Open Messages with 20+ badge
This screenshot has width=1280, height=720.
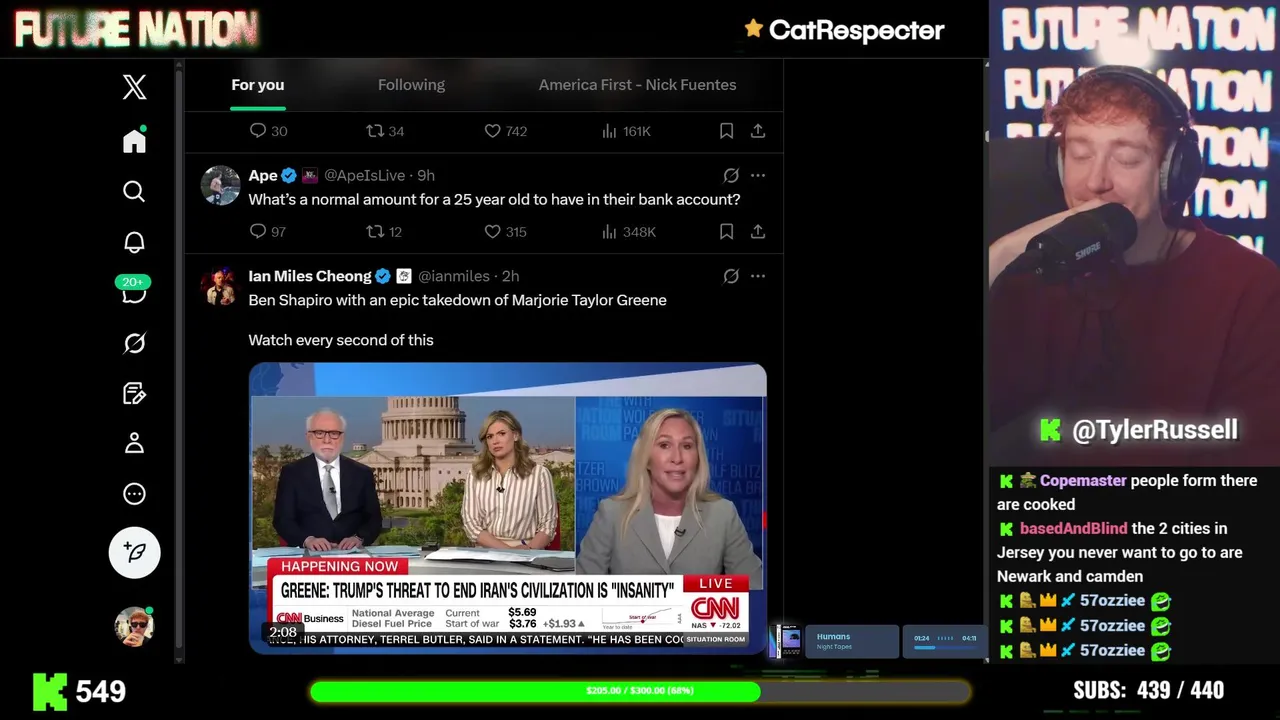pos(133,291)
